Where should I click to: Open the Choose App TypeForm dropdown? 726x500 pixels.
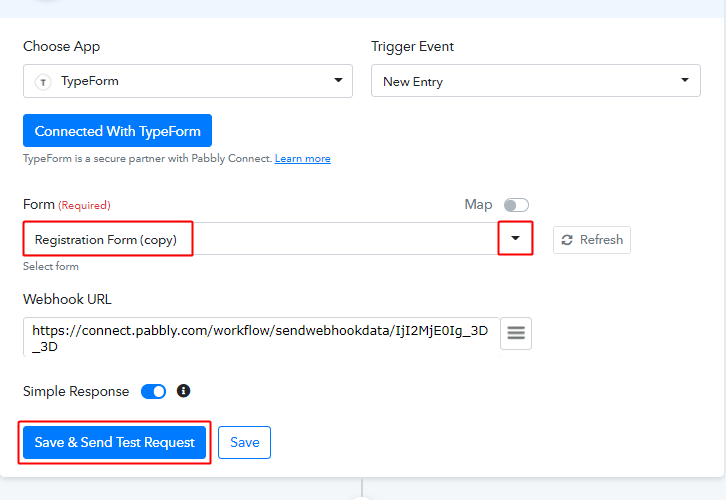[x=188, y=81]
